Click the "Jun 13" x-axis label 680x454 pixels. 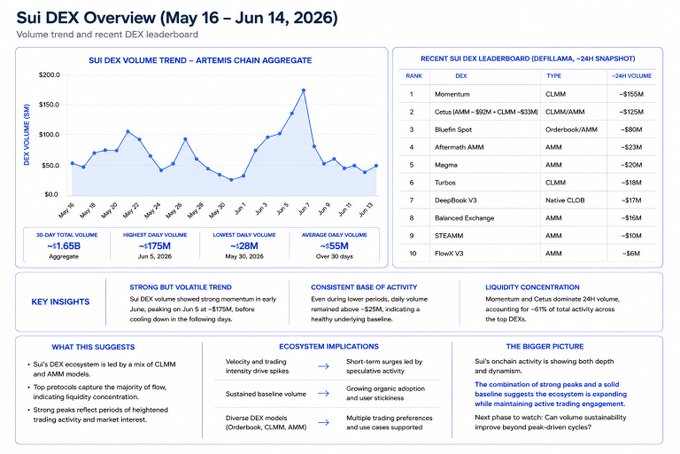click(x=366, y=209)
